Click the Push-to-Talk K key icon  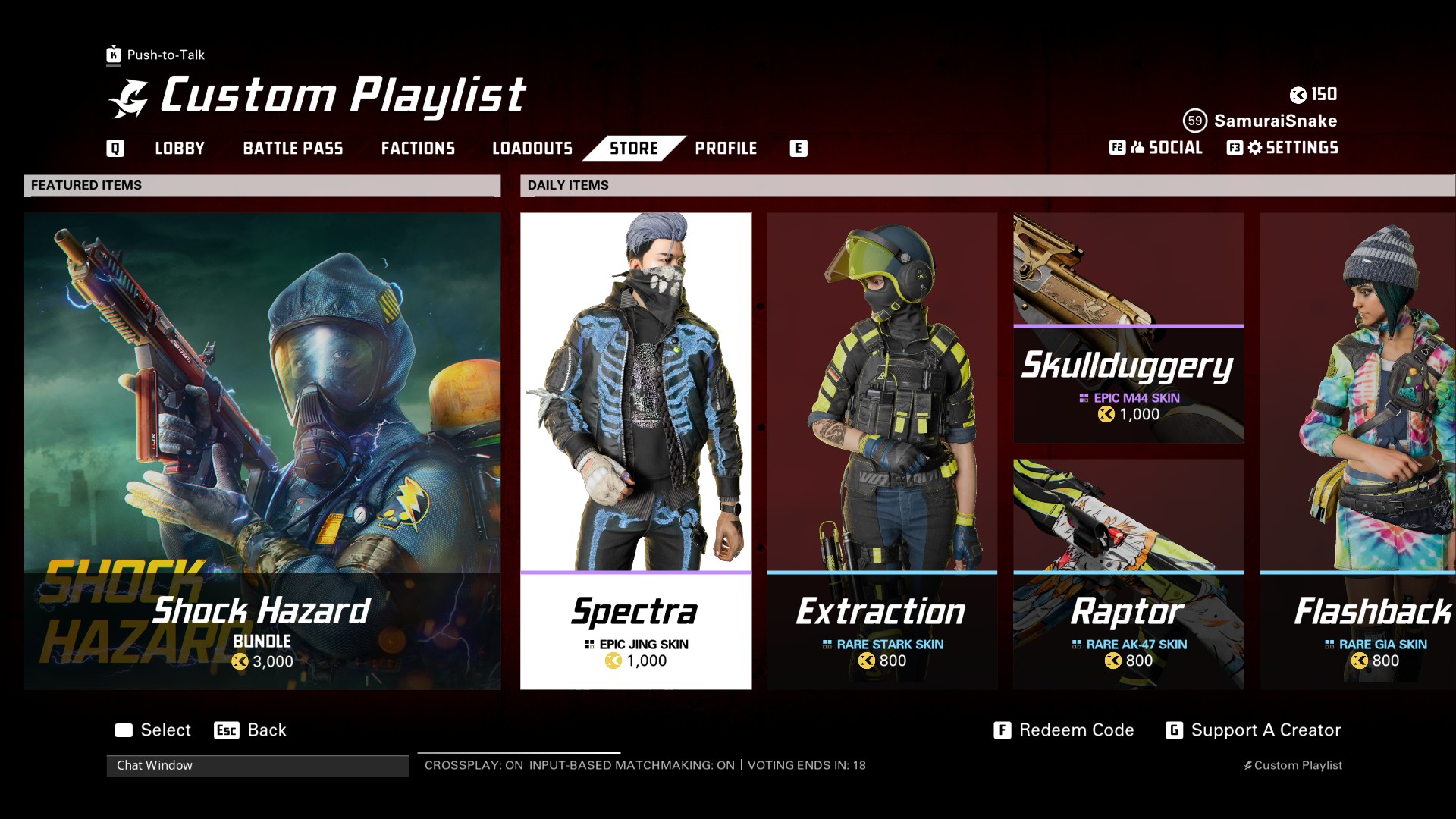pyautogui.click(x=114, y=55)
